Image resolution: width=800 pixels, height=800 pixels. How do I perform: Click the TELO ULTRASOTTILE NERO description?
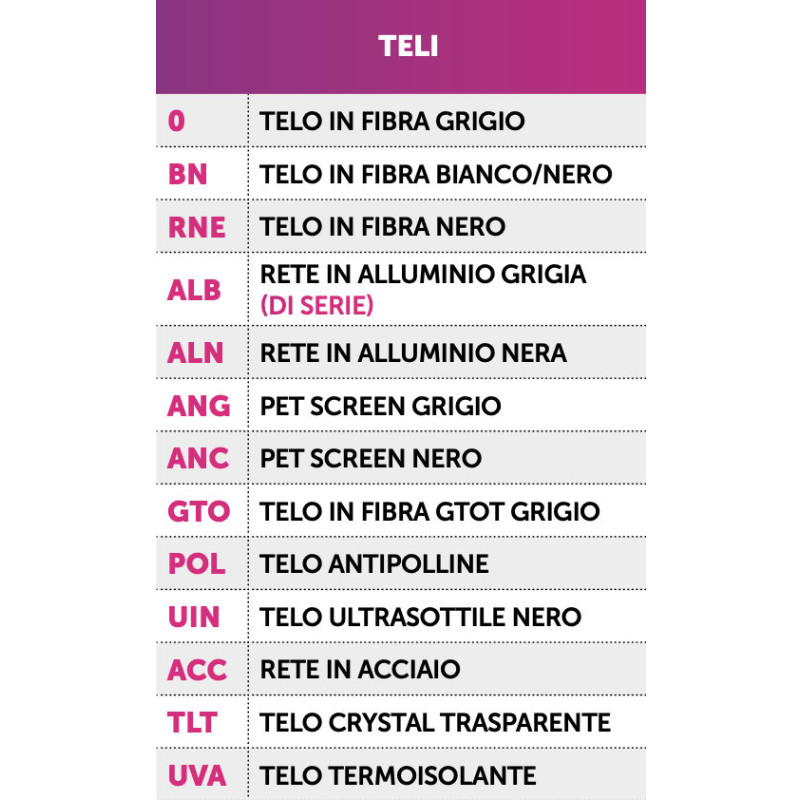click(421, 617)
